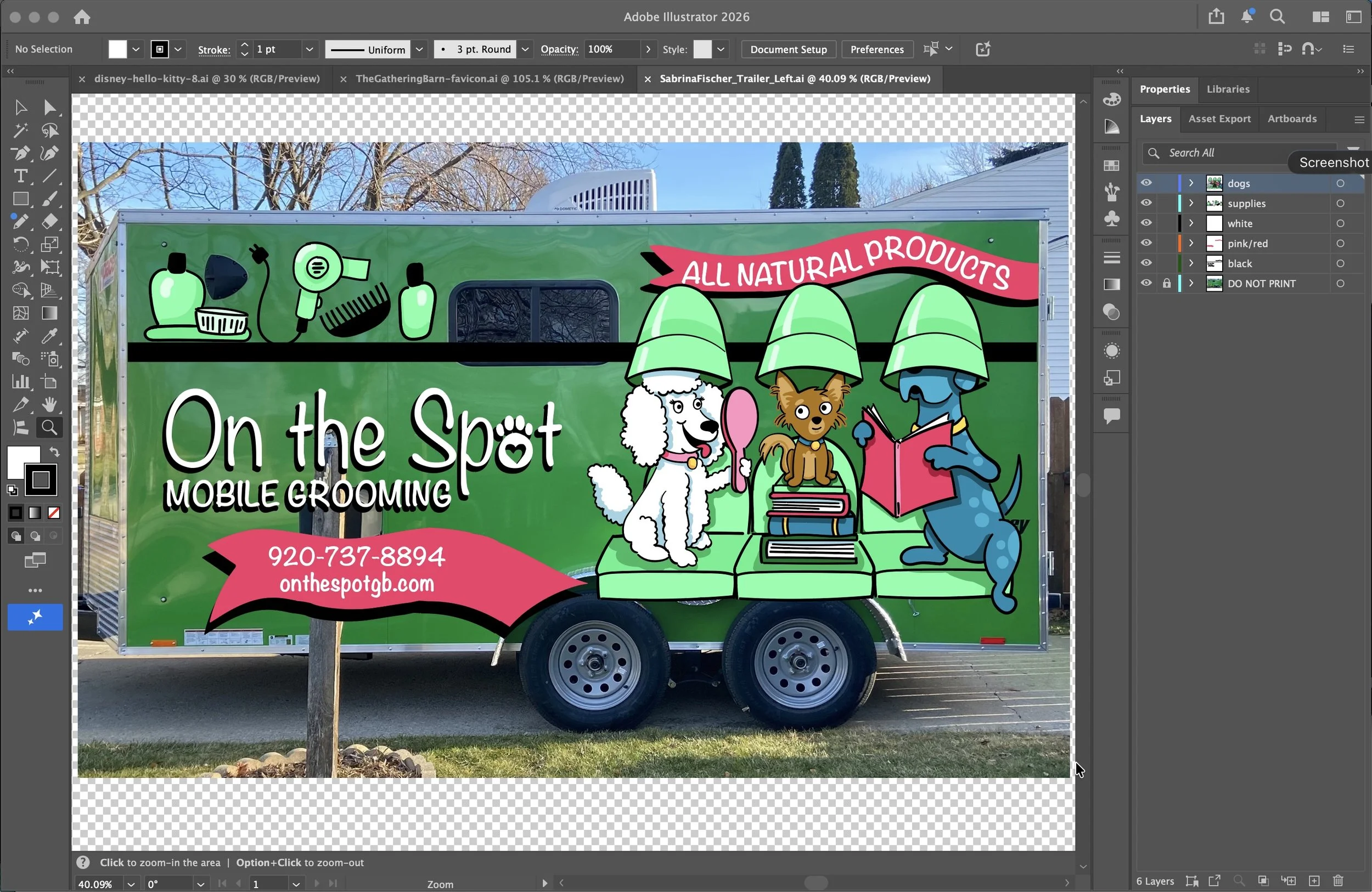1372x892 pixels.
Task: Expand the dogs layer
Action: click(1191, 183)
